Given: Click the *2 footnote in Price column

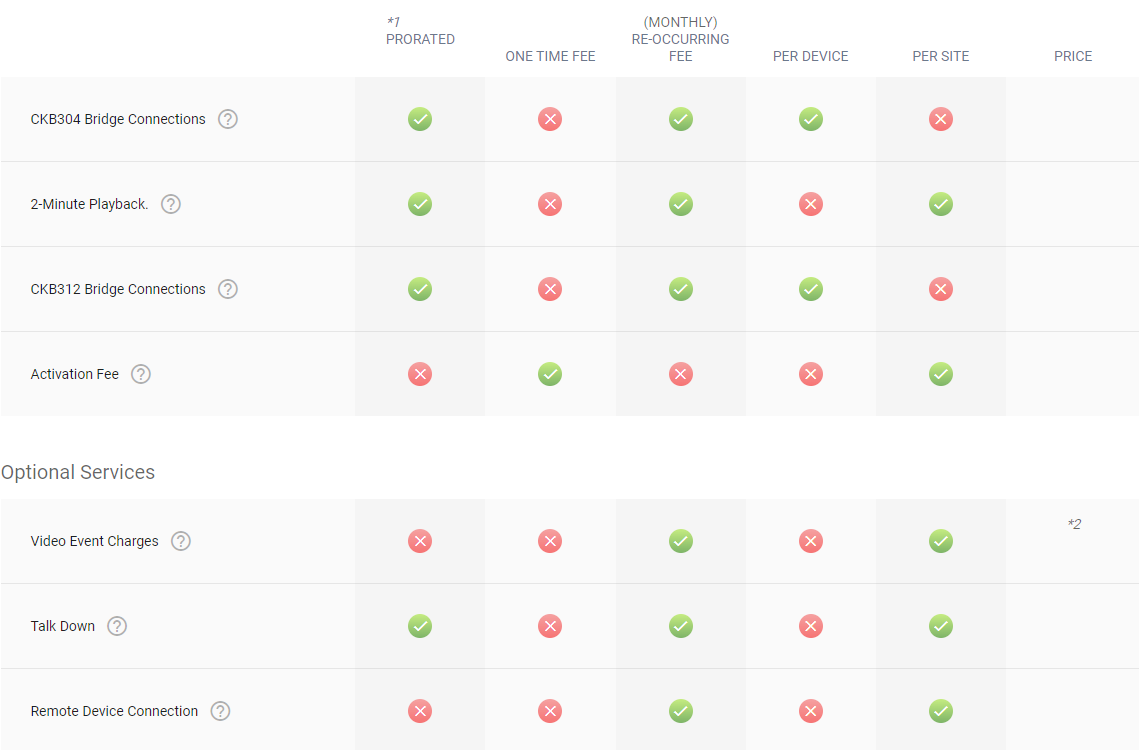Looking at the screenshot, I should coord(1074,524).
